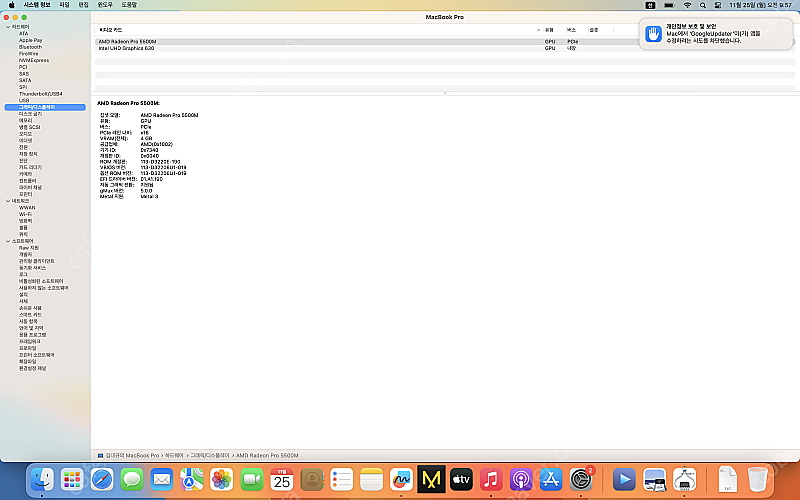
Task: Open the 편집 menu
Action: pos(83,5)
